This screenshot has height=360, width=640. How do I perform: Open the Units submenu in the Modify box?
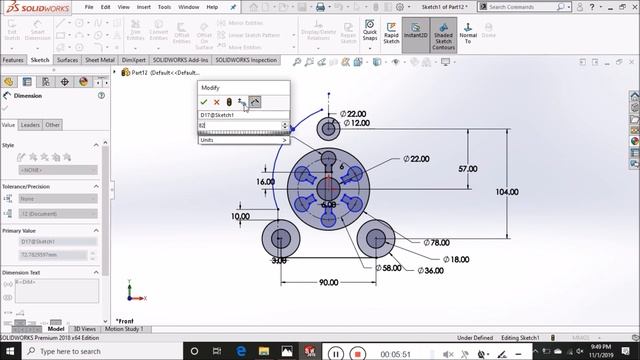(244, 140)
